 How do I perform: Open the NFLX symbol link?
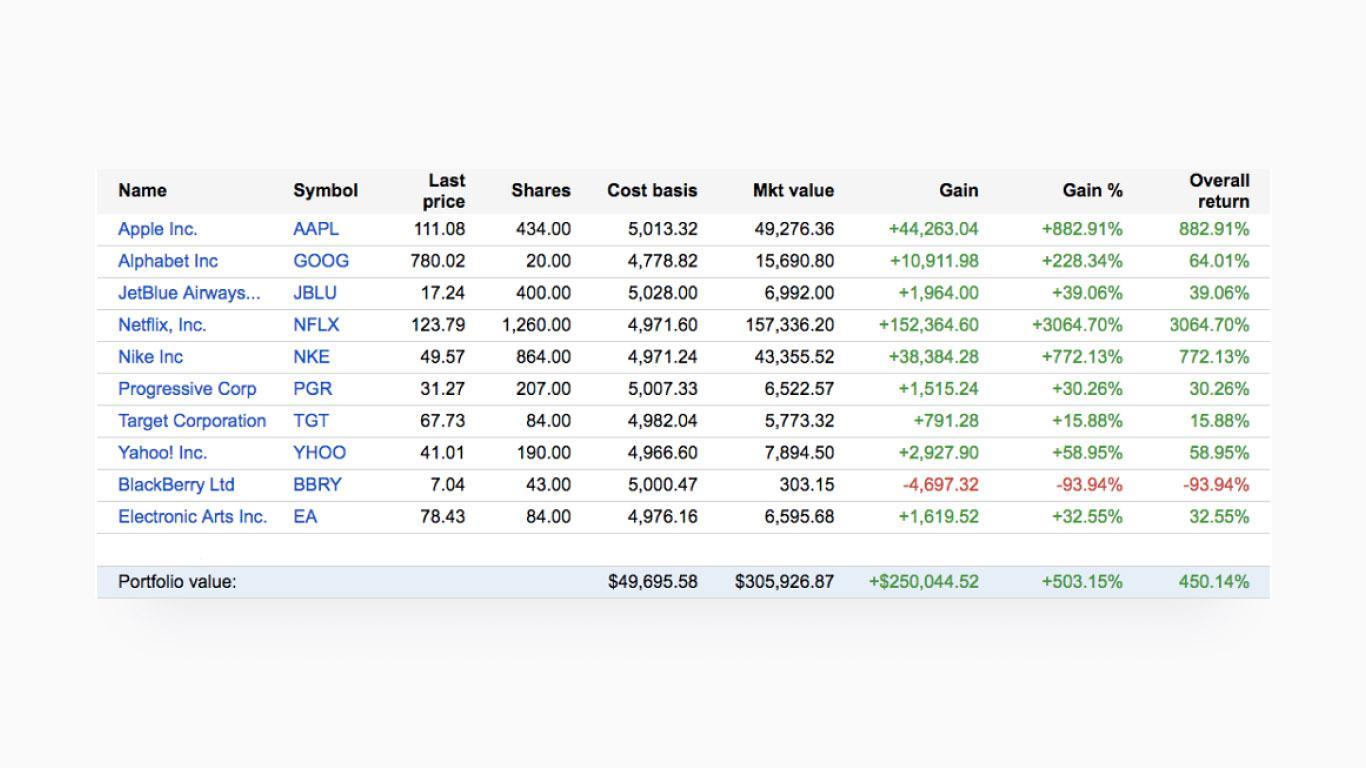[316, 325]
